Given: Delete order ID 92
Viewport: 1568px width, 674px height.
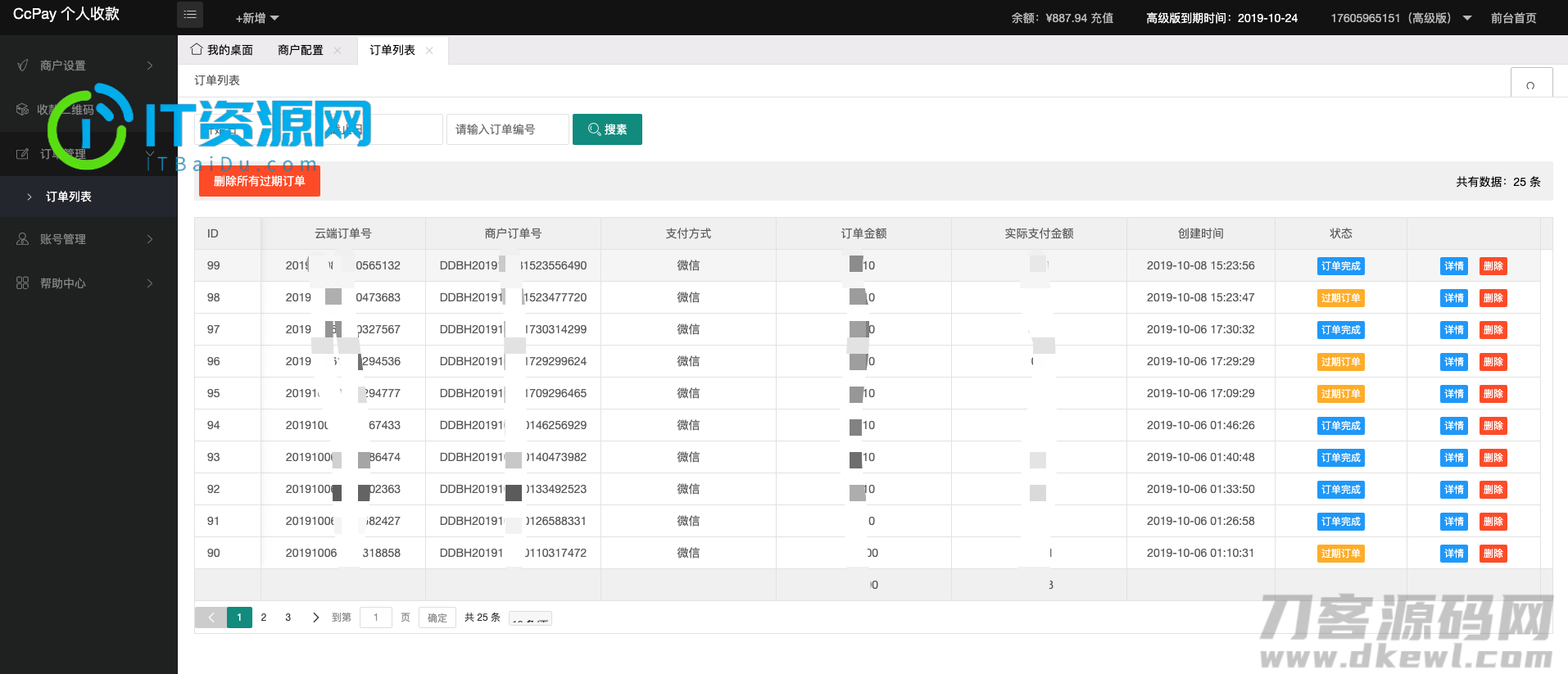Looking at the screenshot, I should coord(1493,490).
